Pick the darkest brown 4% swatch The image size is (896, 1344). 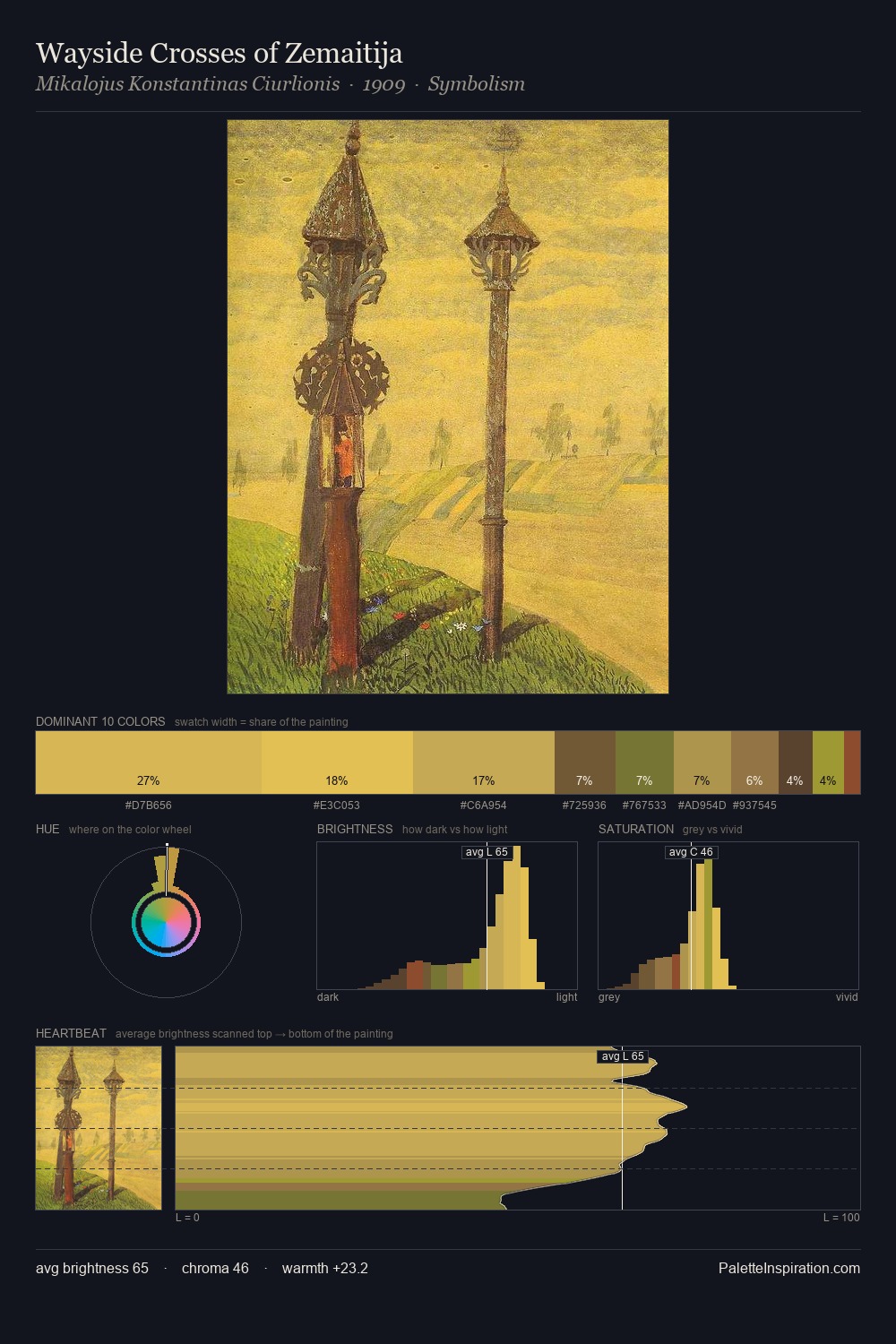pyautogui.click(x=796, y=762)
